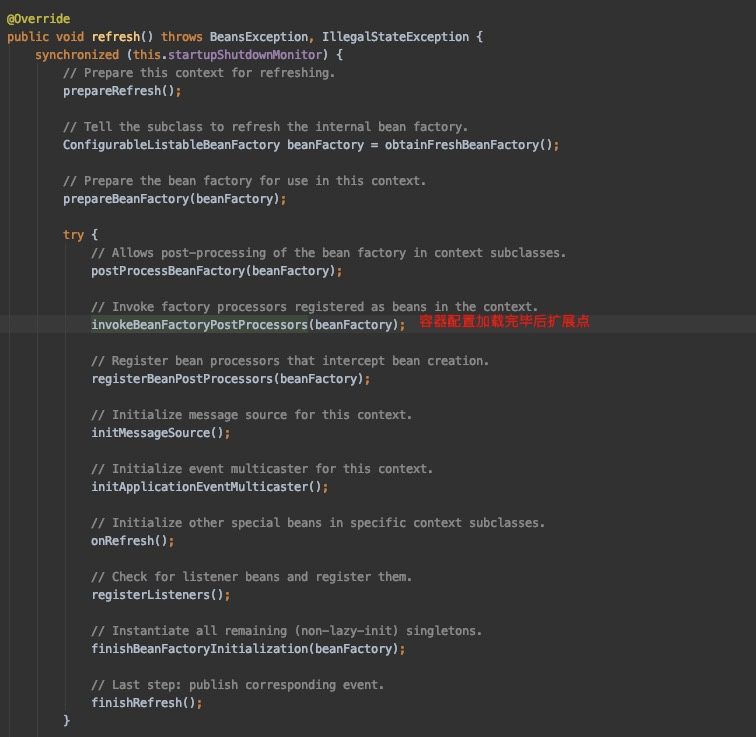Click the synchronized keyword
This screenshot has width=756, height=737.
click(x=77, y=55)
